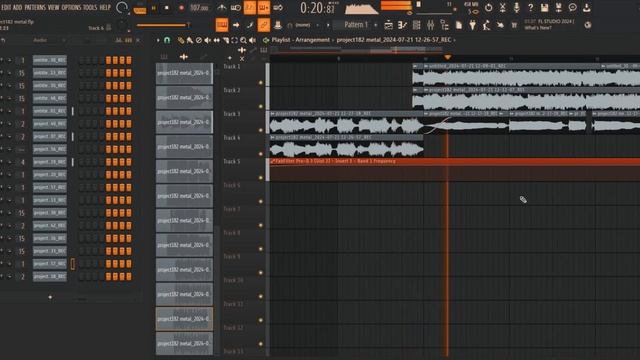This screenshot has height=360, width=640.
Task: Click the 0:20 time display
Action: point(318,8)
